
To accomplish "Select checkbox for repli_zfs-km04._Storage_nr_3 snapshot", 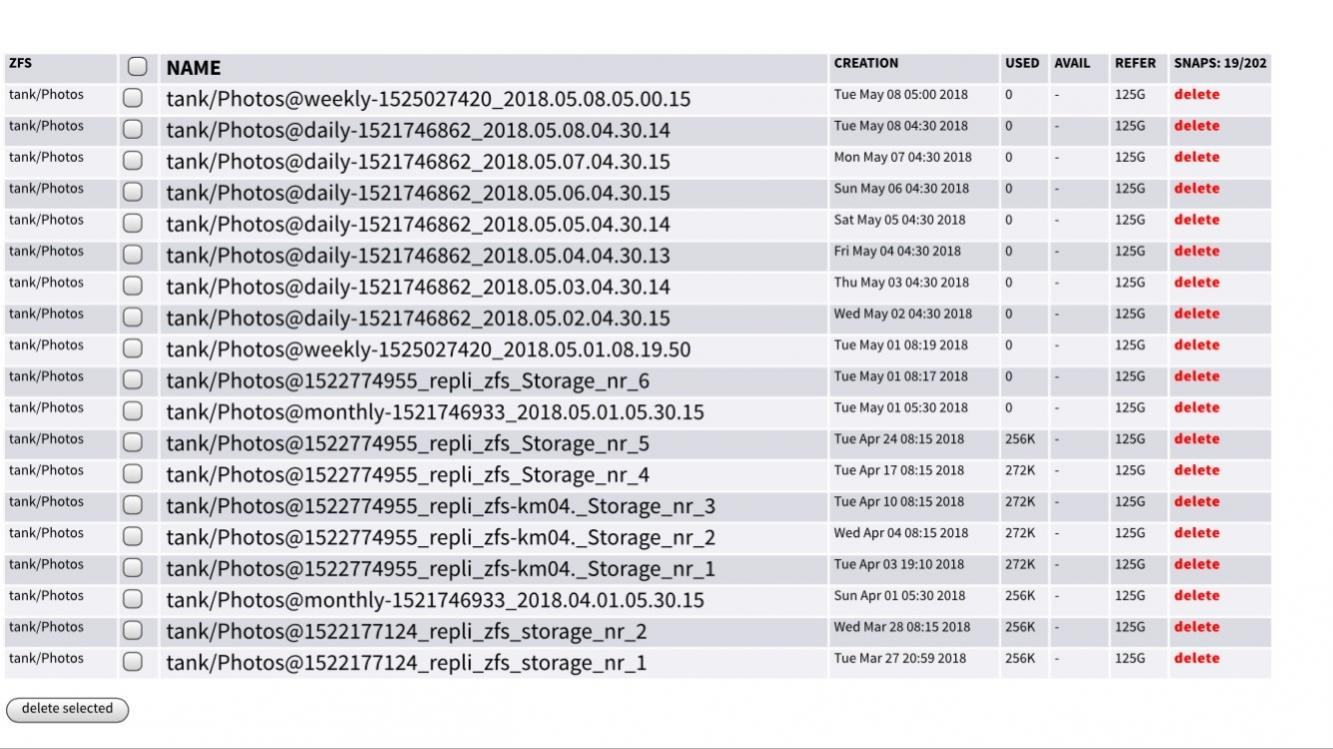I will (133, 505).
